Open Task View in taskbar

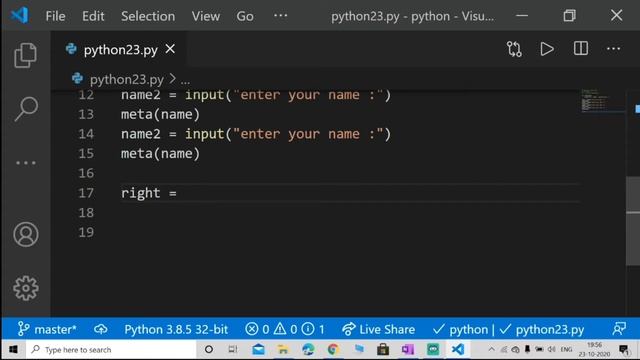click(233, 349)
